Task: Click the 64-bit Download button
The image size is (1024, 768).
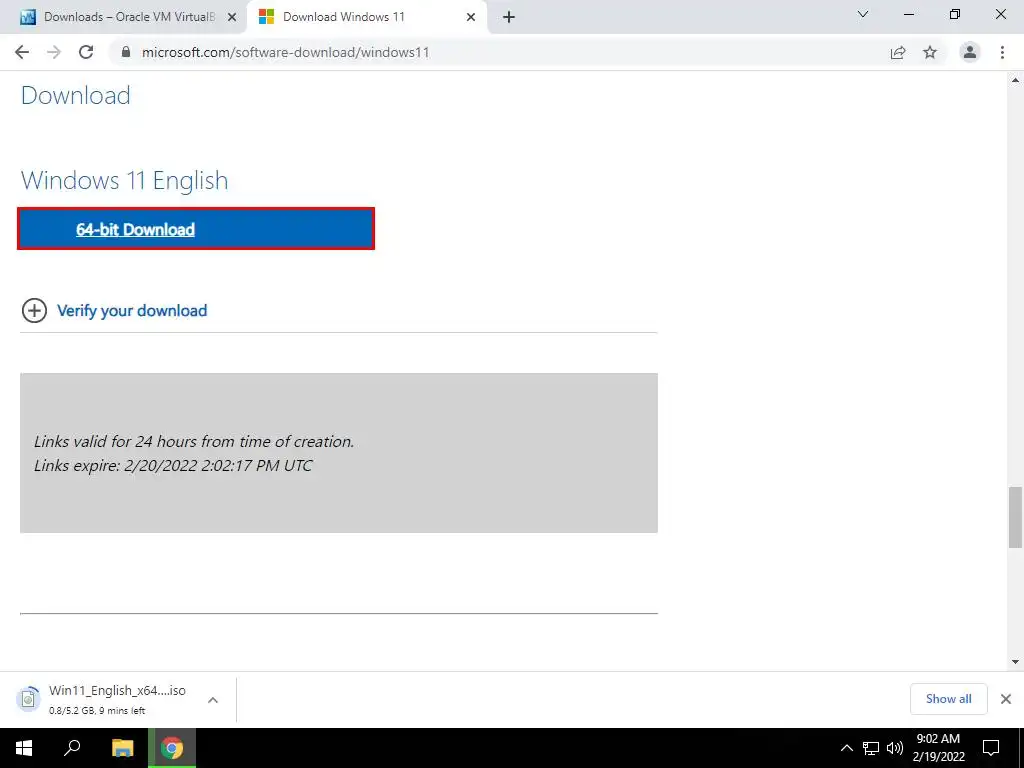Action: click(x=196, y=229)
